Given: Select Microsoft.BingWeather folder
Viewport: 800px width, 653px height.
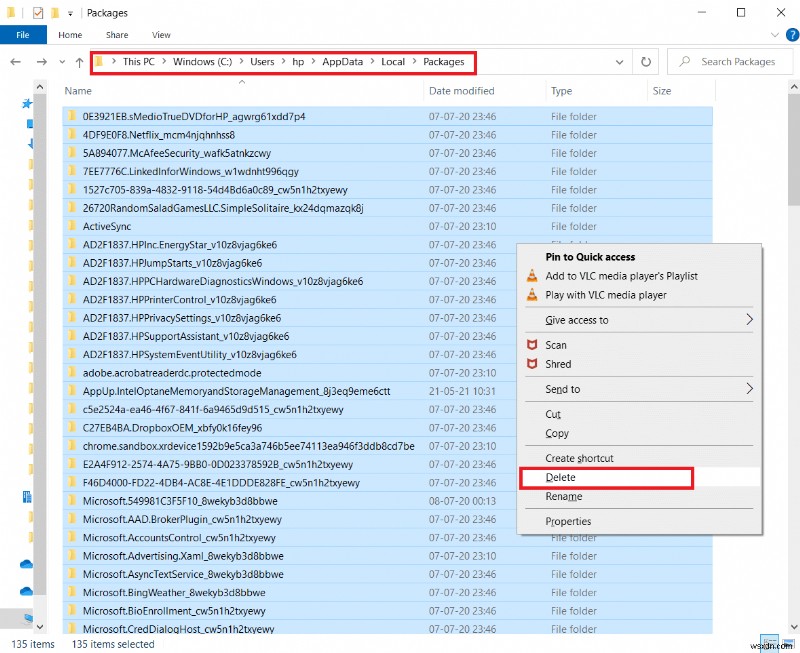Looking at the screenshot, I should click(174, 593).
